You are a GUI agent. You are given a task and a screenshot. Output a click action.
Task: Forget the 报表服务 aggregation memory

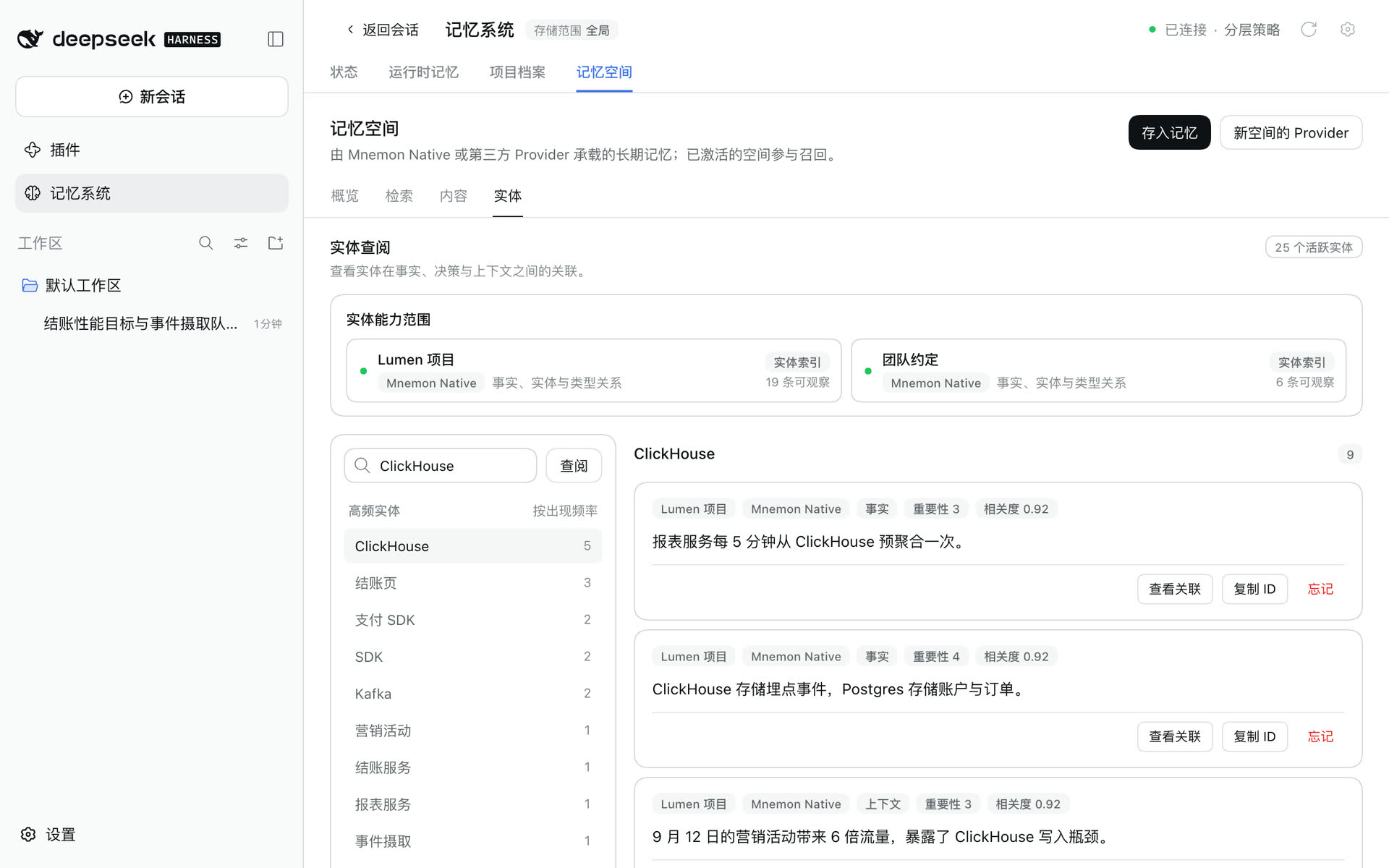[x=1320, y=590]
